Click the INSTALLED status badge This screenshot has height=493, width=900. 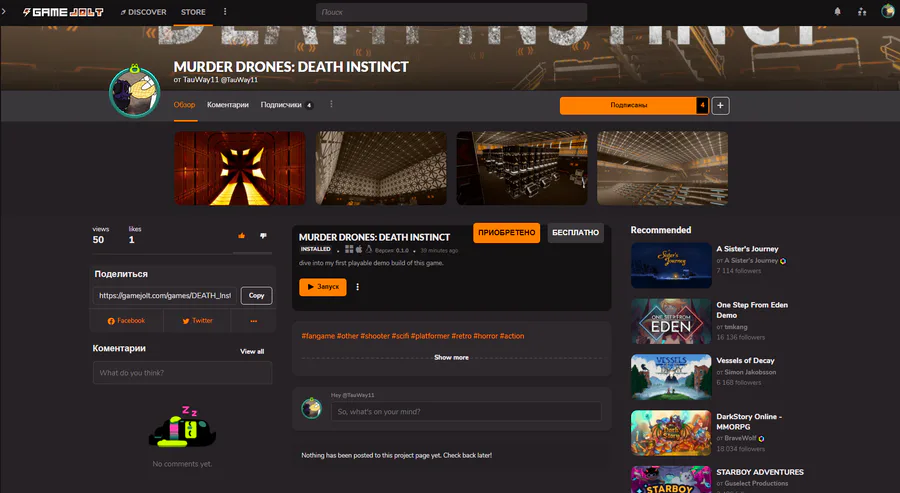pyautogui.click(x=316, y=249)
